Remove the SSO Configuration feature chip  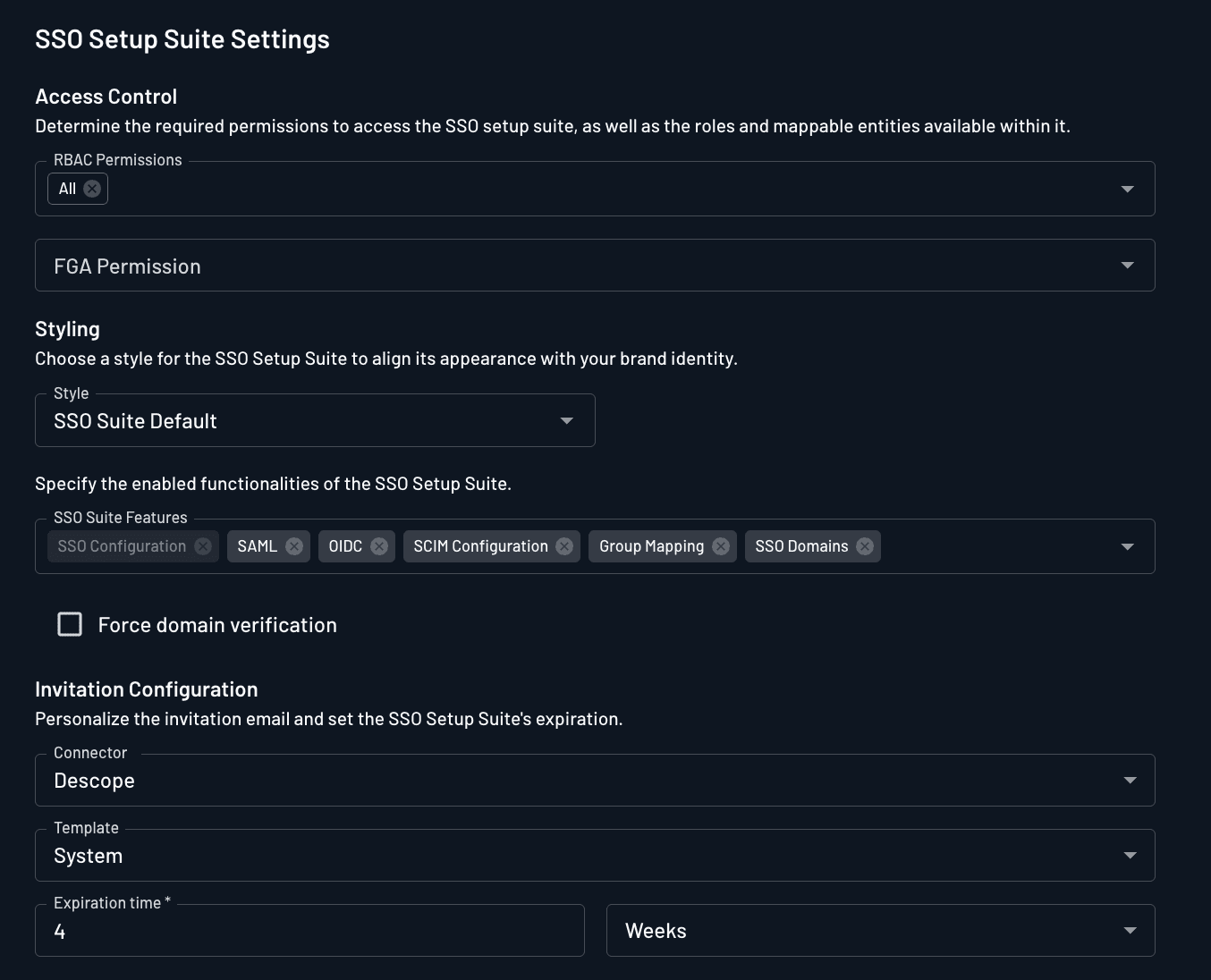pos(203,545)
